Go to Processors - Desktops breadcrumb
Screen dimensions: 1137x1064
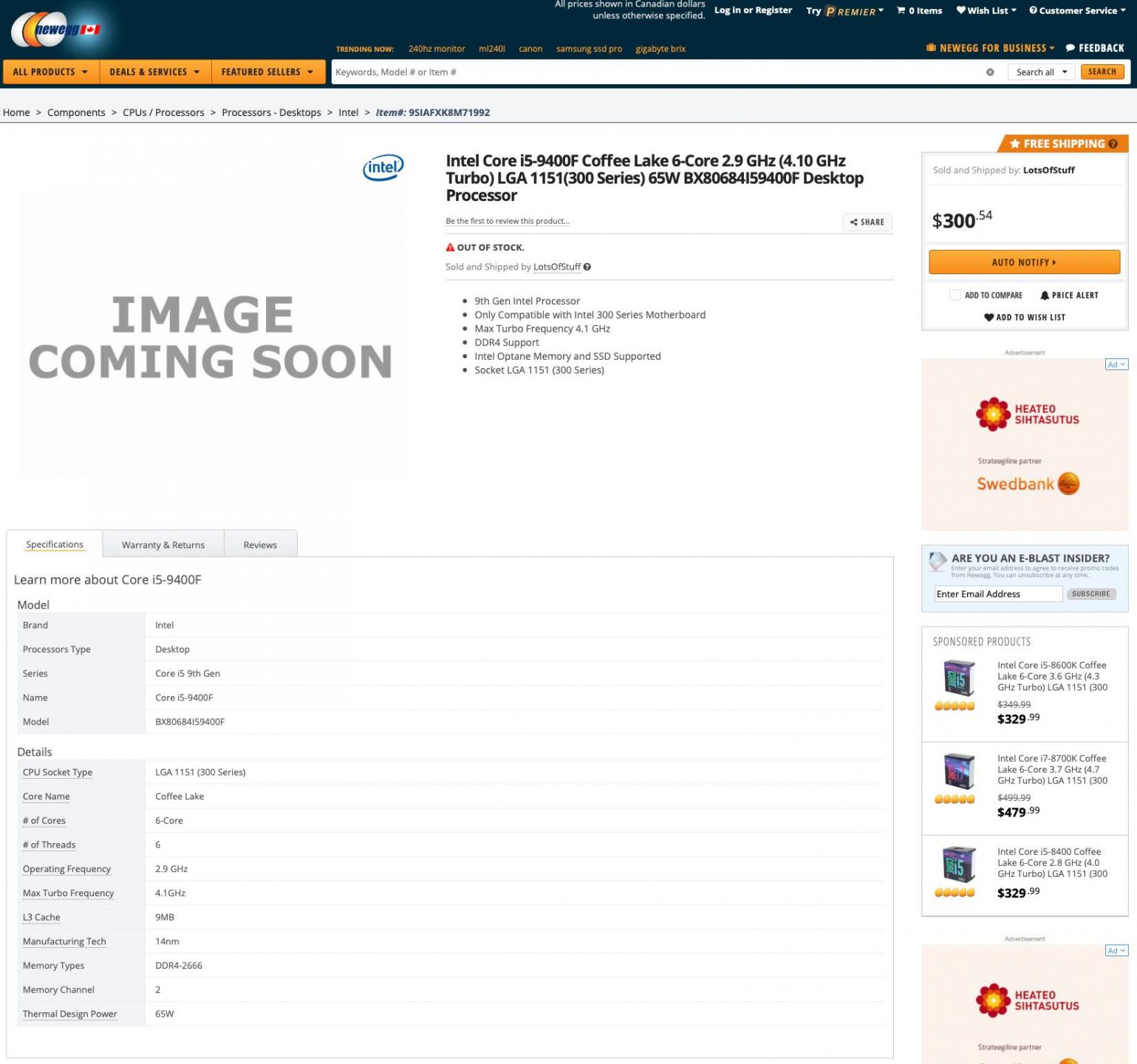coord(271,112)
